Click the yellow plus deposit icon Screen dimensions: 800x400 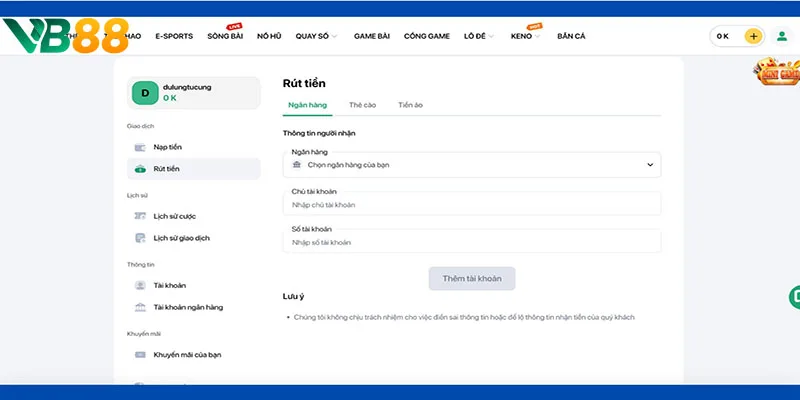[x=753, y=36]
